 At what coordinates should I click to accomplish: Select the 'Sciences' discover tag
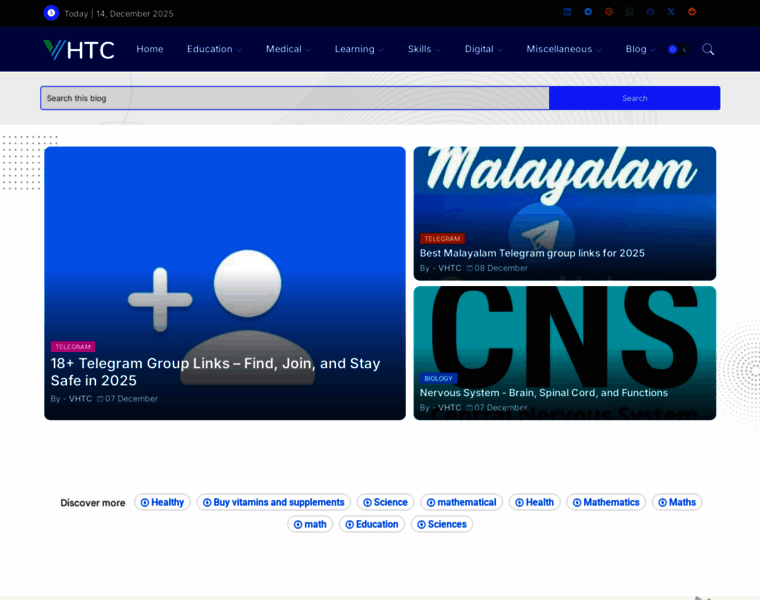tap(442, 524)
